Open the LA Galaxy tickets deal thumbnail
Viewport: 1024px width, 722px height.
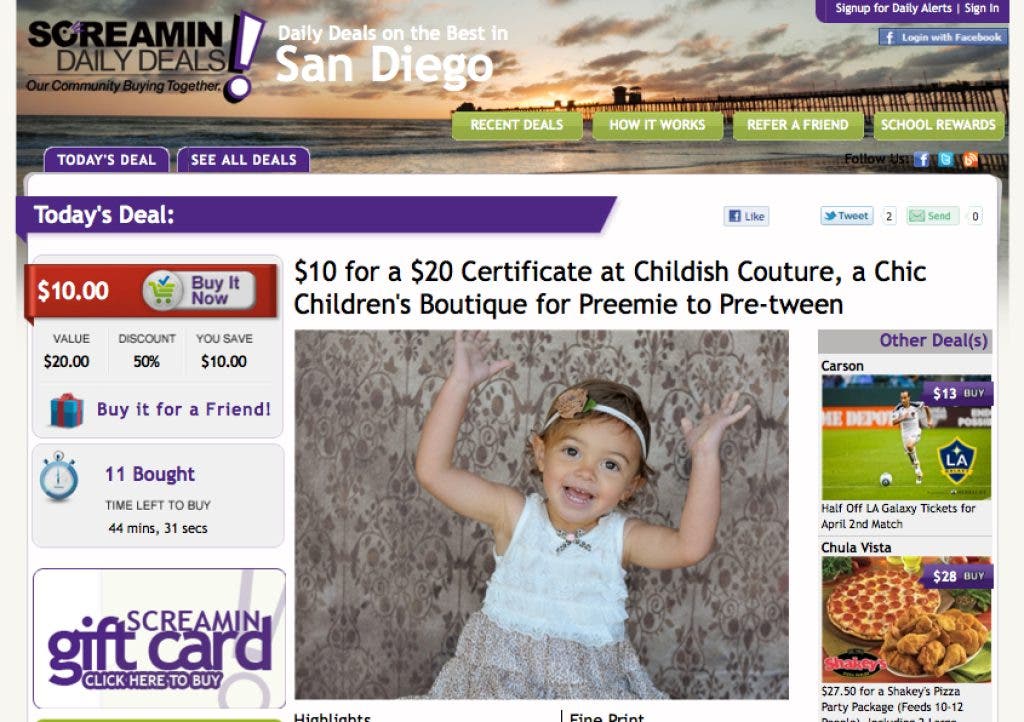coord(906,437)
